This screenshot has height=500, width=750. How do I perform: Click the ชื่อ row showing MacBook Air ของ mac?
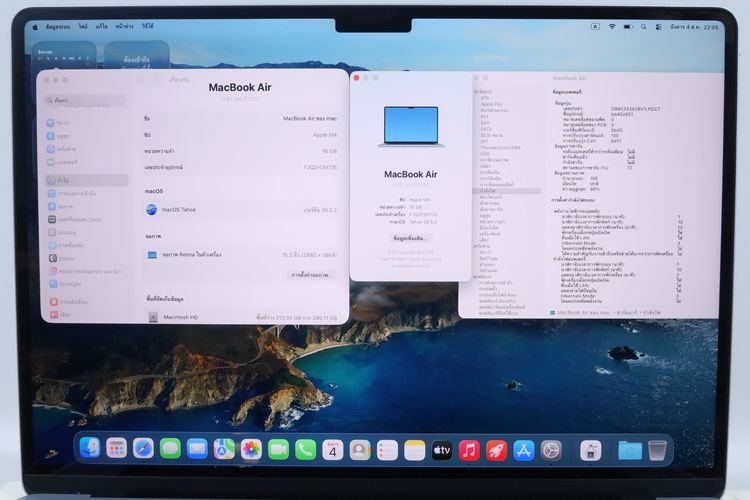(241, 118)
